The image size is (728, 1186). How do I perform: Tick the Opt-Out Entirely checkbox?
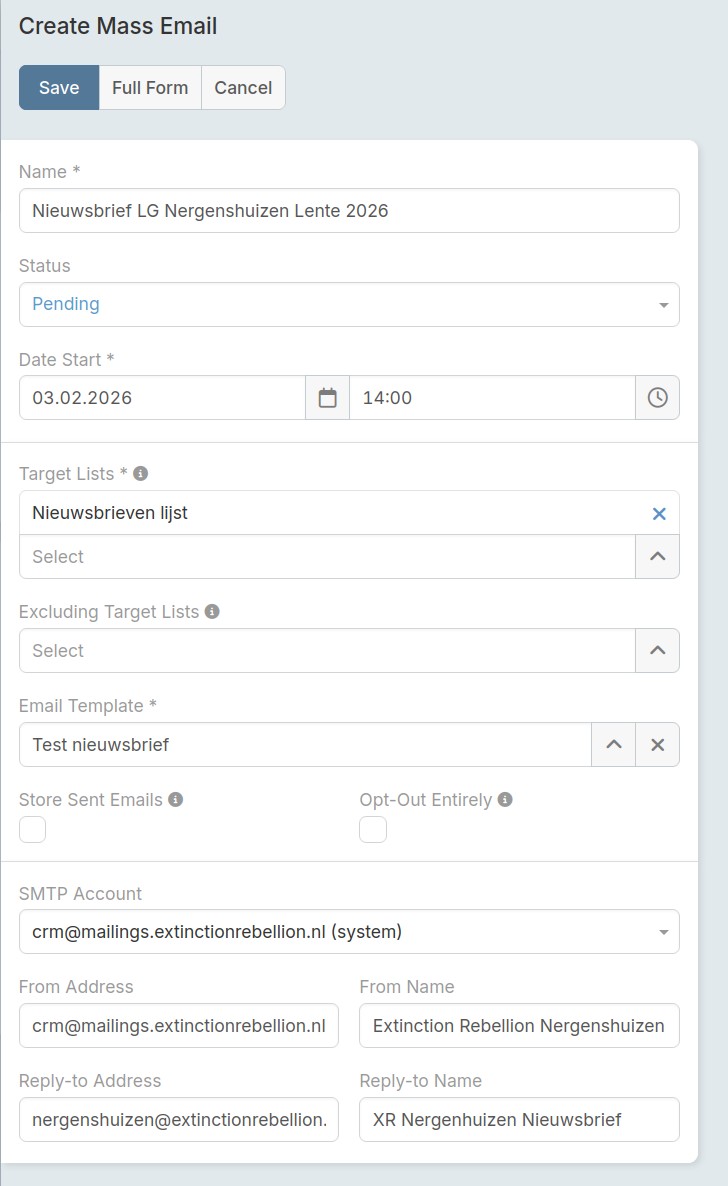373,829
